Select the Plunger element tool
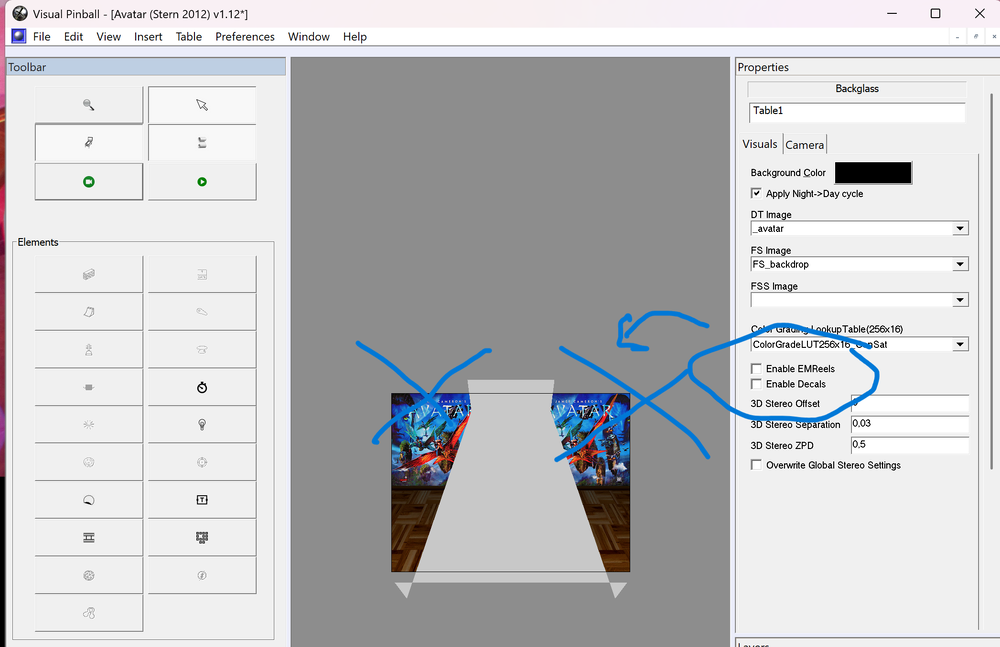 coord(89,350)
